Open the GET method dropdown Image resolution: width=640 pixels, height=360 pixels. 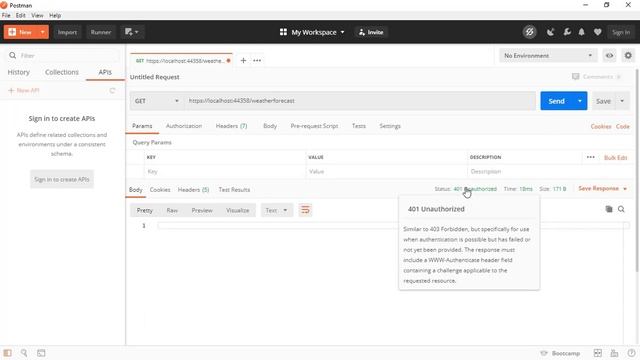coord(156,101)
